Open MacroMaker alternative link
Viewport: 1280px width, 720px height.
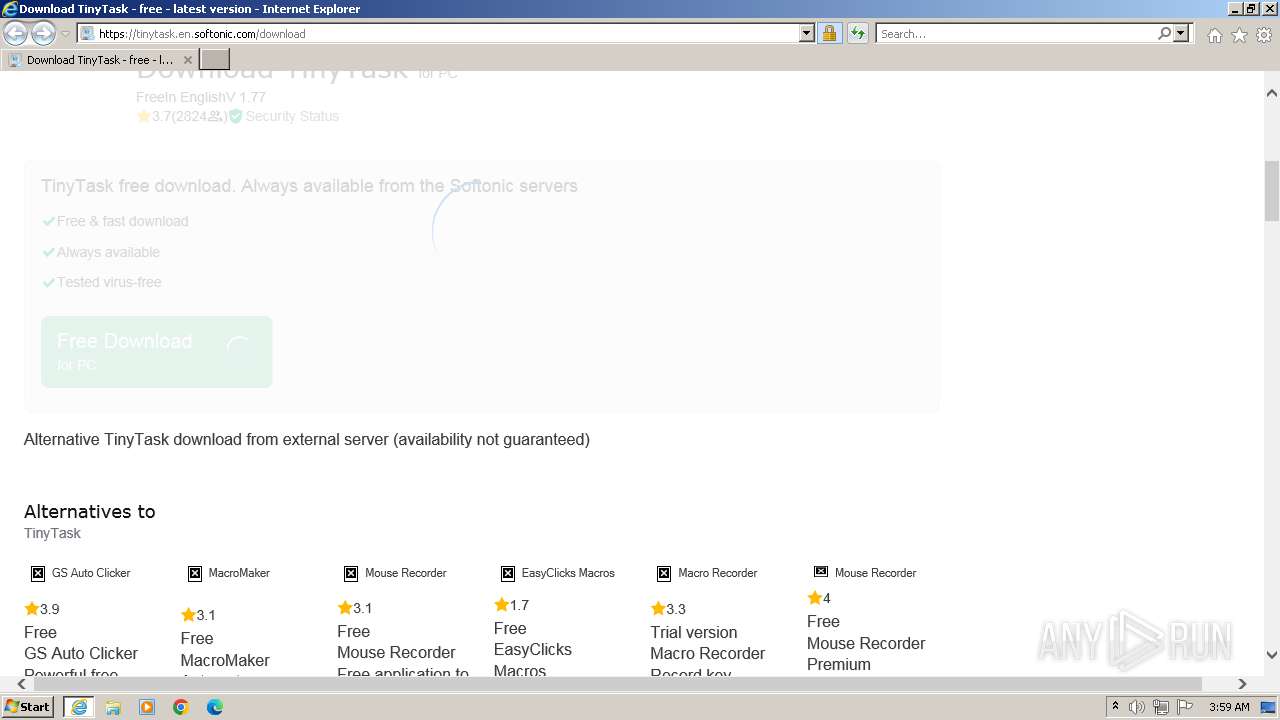coord(225,660)
